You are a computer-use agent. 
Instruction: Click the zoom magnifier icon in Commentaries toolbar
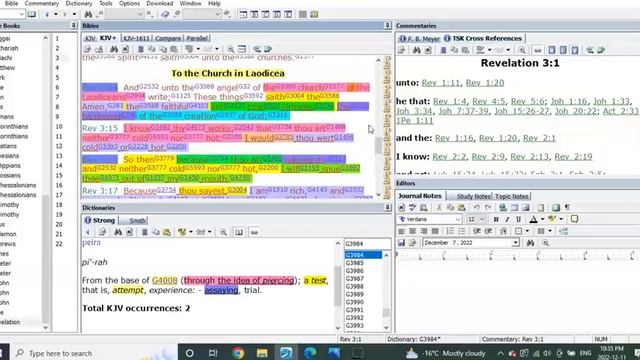[522, 50]
